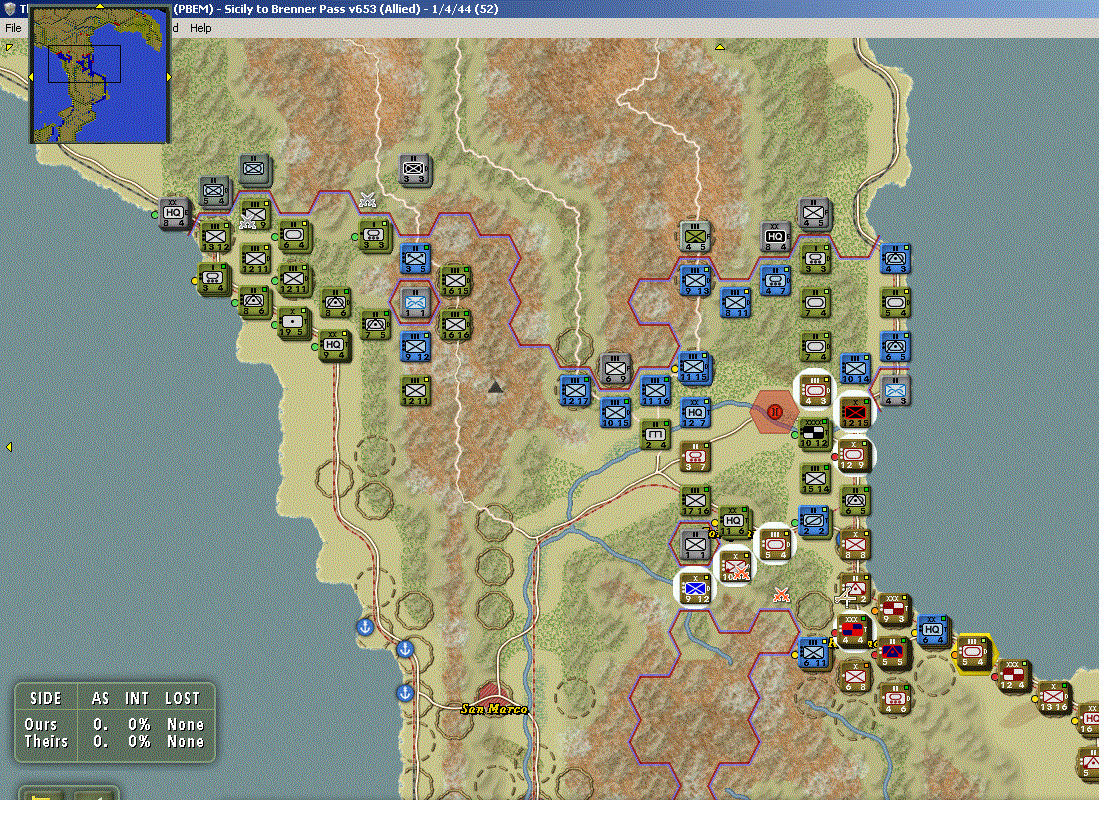Select the green 17-16 infantry regiment

(695, 501)
